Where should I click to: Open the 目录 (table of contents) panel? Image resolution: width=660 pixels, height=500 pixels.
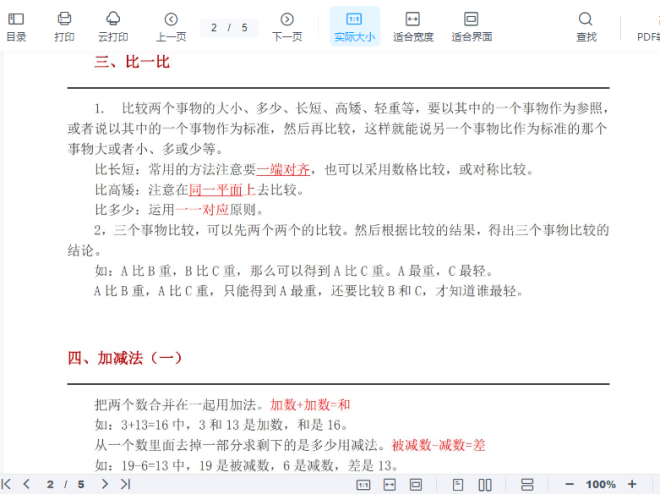[x=16, y=26]
